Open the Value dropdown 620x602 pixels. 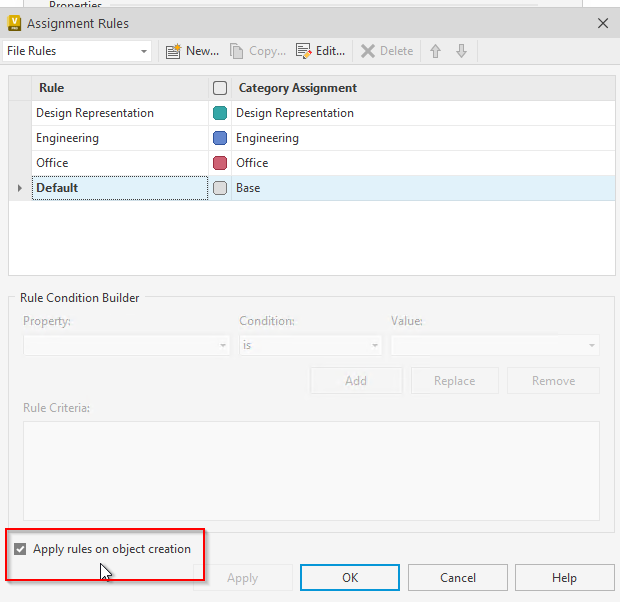click(x=495, y=345)
